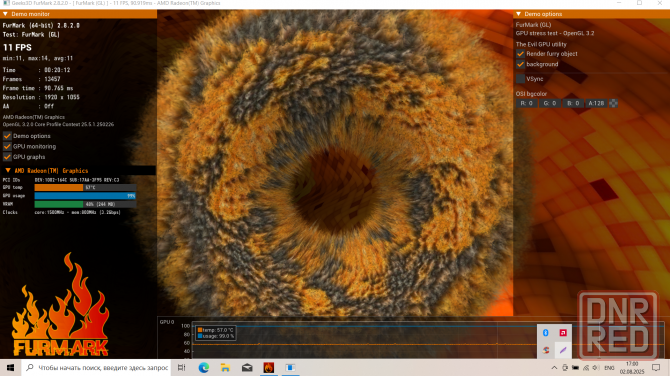
Task: Show hidden icons tray chevron
Action: tap(554, 367)
